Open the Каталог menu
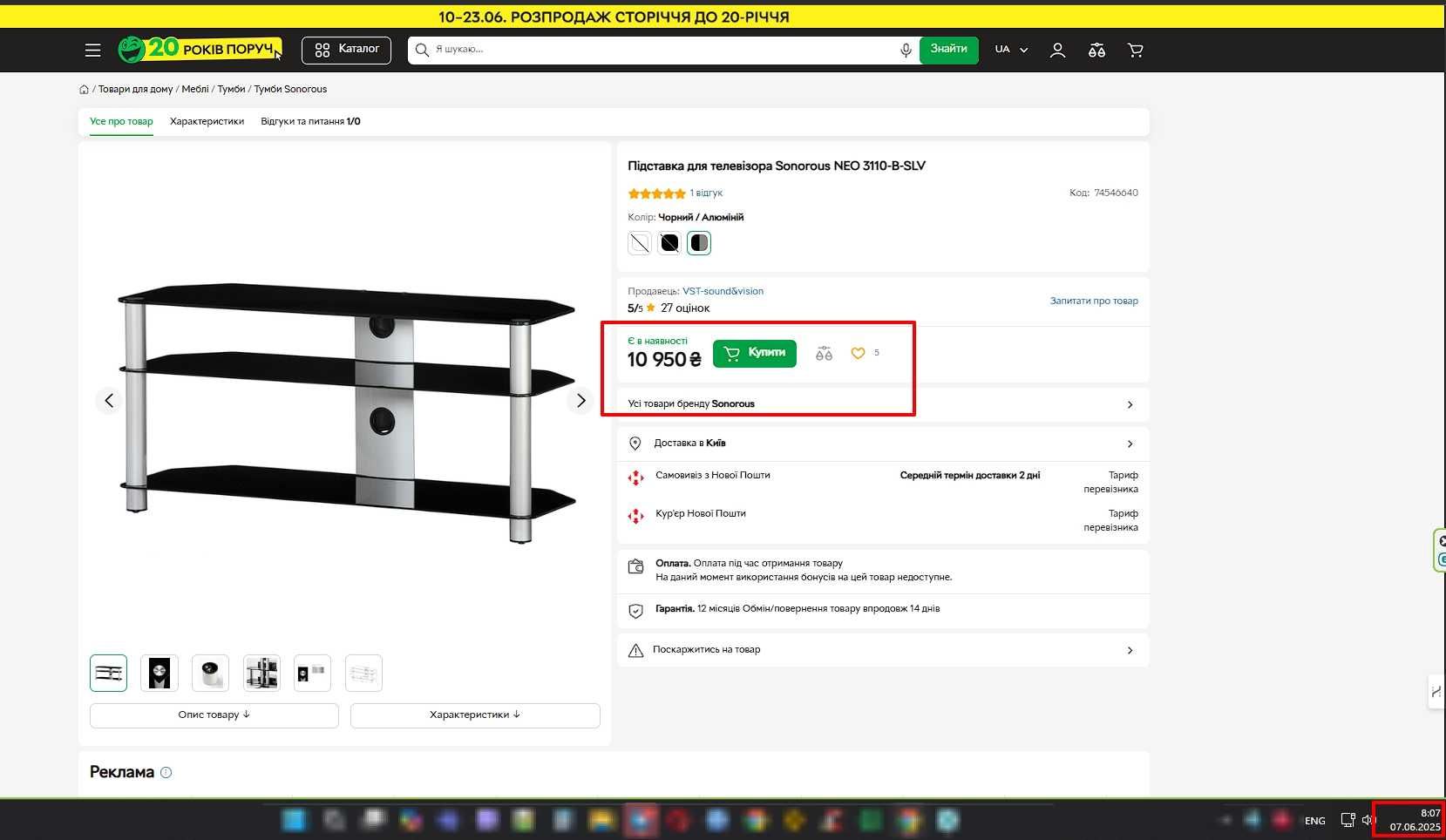 coord(346,50)
